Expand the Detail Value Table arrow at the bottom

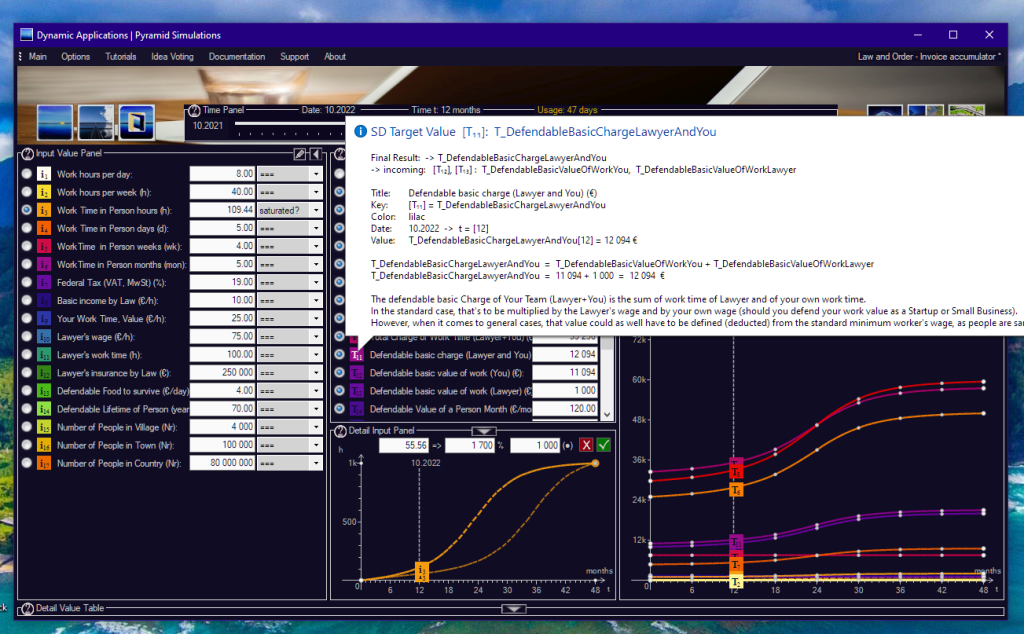pyautogui.click(x=512, y=608)
